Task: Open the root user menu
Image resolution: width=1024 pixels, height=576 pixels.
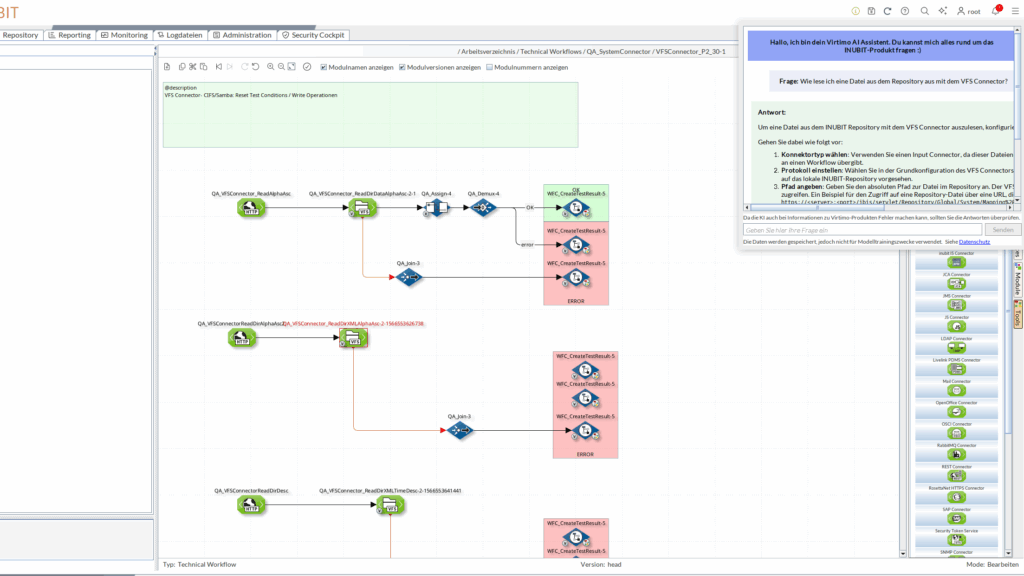Action: [x=968, y=11]
